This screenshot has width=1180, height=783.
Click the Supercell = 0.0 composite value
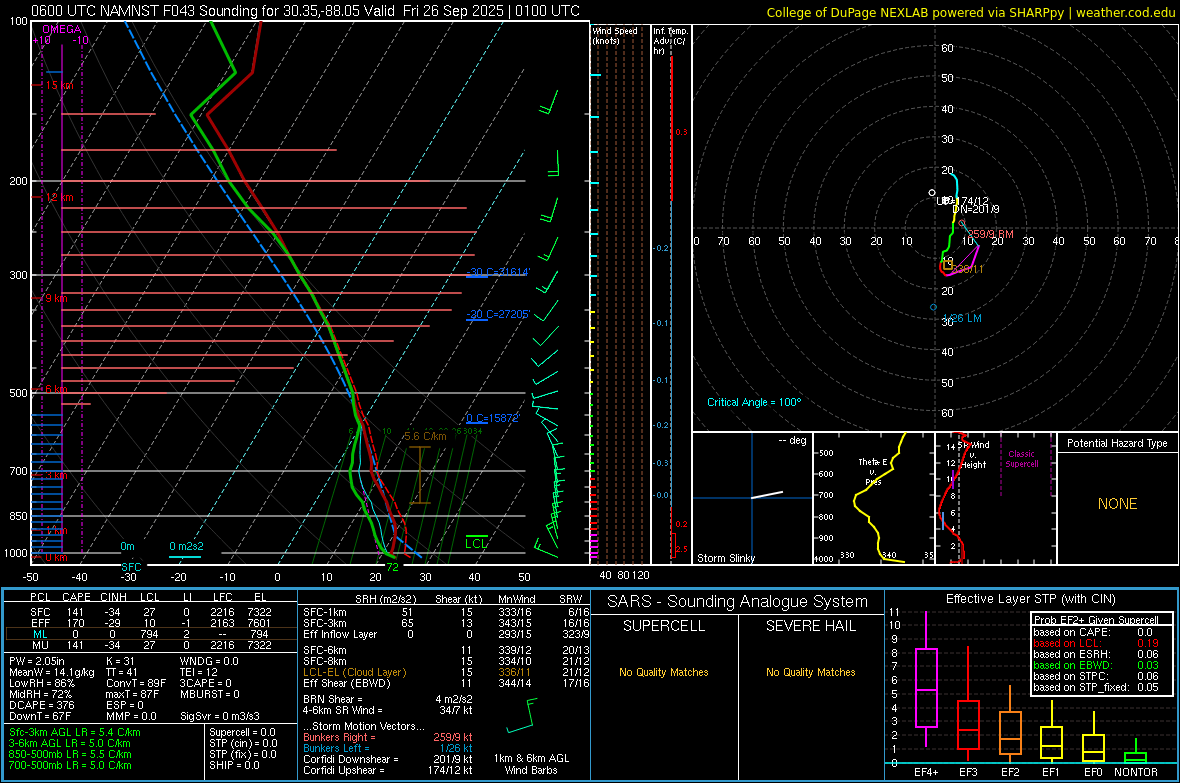(242, 732)
